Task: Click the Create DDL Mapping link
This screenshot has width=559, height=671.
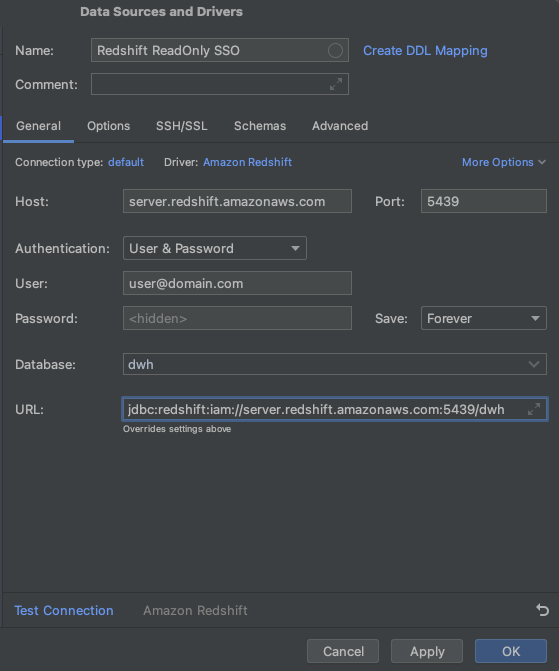Action: coord(425,50)
